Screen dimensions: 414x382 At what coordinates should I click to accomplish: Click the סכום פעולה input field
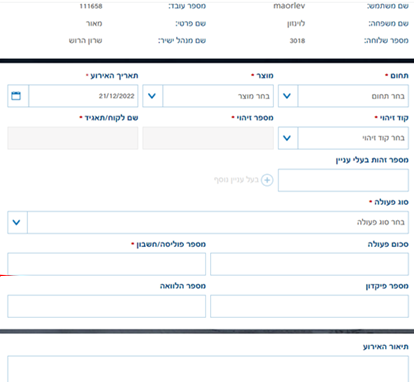[x=309, y=264]
